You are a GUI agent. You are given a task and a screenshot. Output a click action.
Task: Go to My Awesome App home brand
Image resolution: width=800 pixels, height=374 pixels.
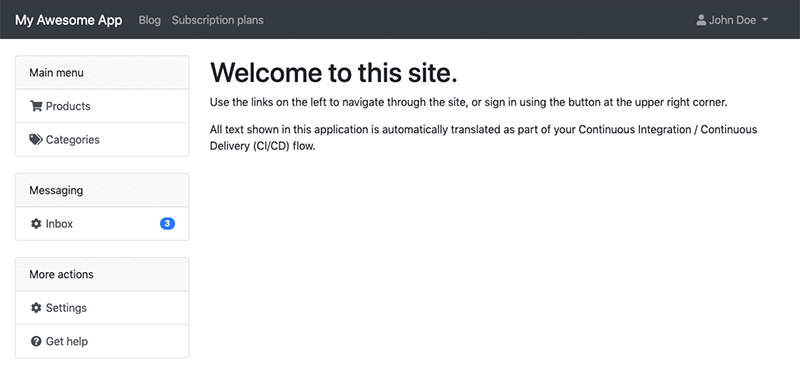68,20
